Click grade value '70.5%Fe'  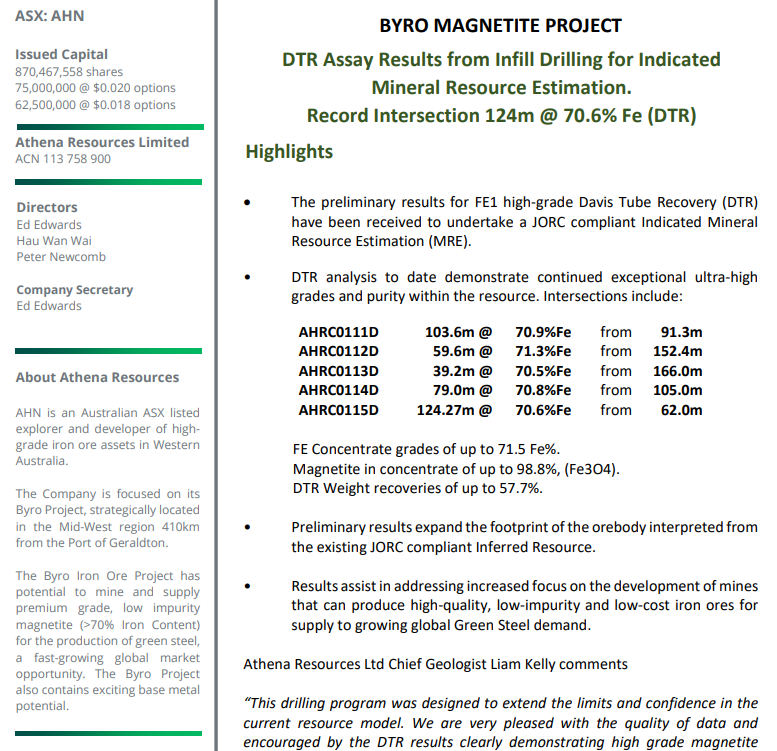(543, 371)
